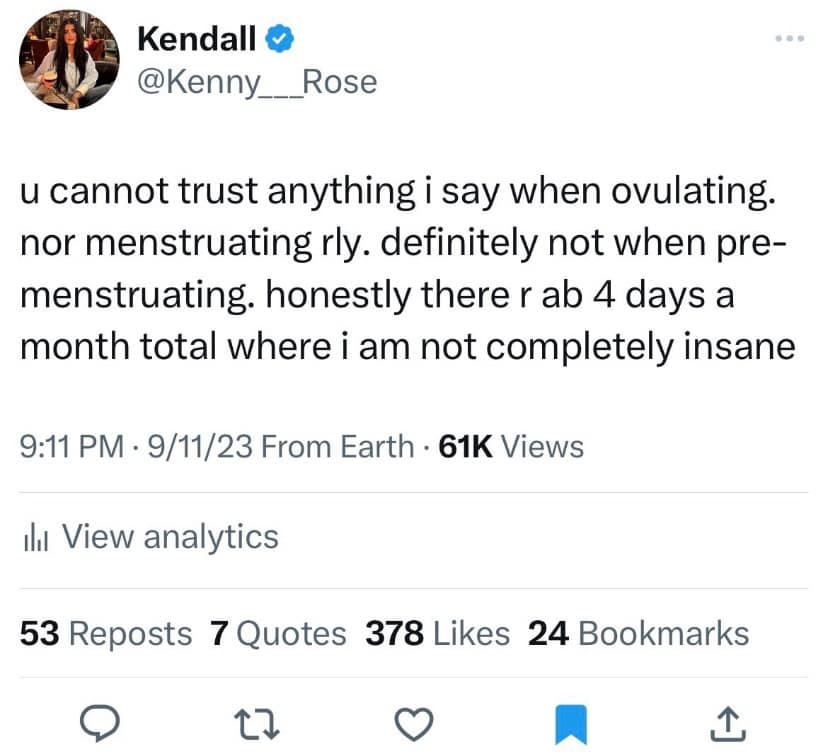Viewport: 828px width, 752px height.
Task: Click the From Earth location label
Action: pos(336,446)
